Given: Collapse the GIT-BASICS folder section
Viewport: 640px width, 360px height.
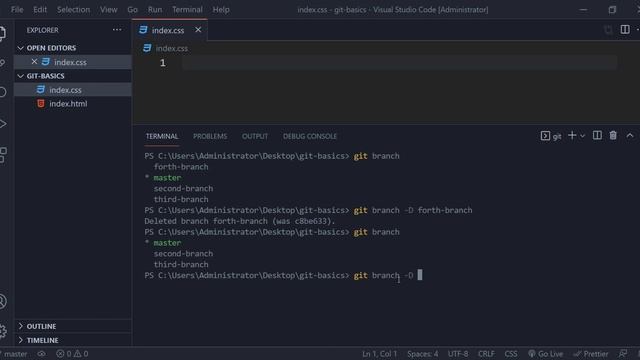Looking at the screenshot, I should 21,76.
